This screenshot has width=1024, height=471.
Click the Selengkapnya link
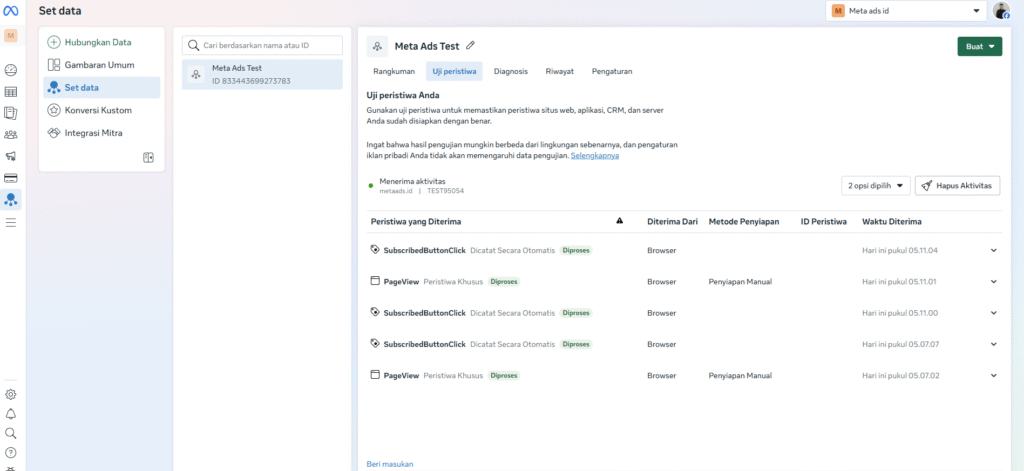[x=594, y=156]
